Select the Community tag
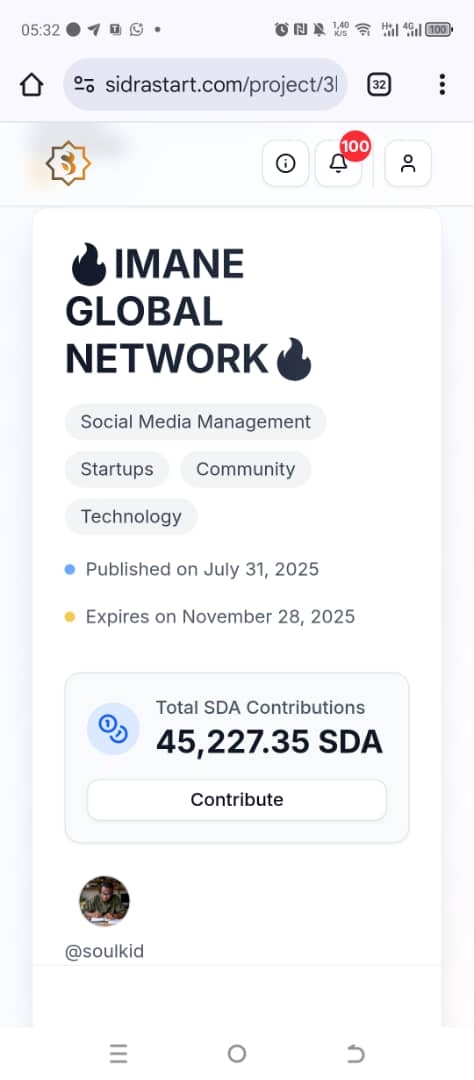474x1080 pixels. 246,469
